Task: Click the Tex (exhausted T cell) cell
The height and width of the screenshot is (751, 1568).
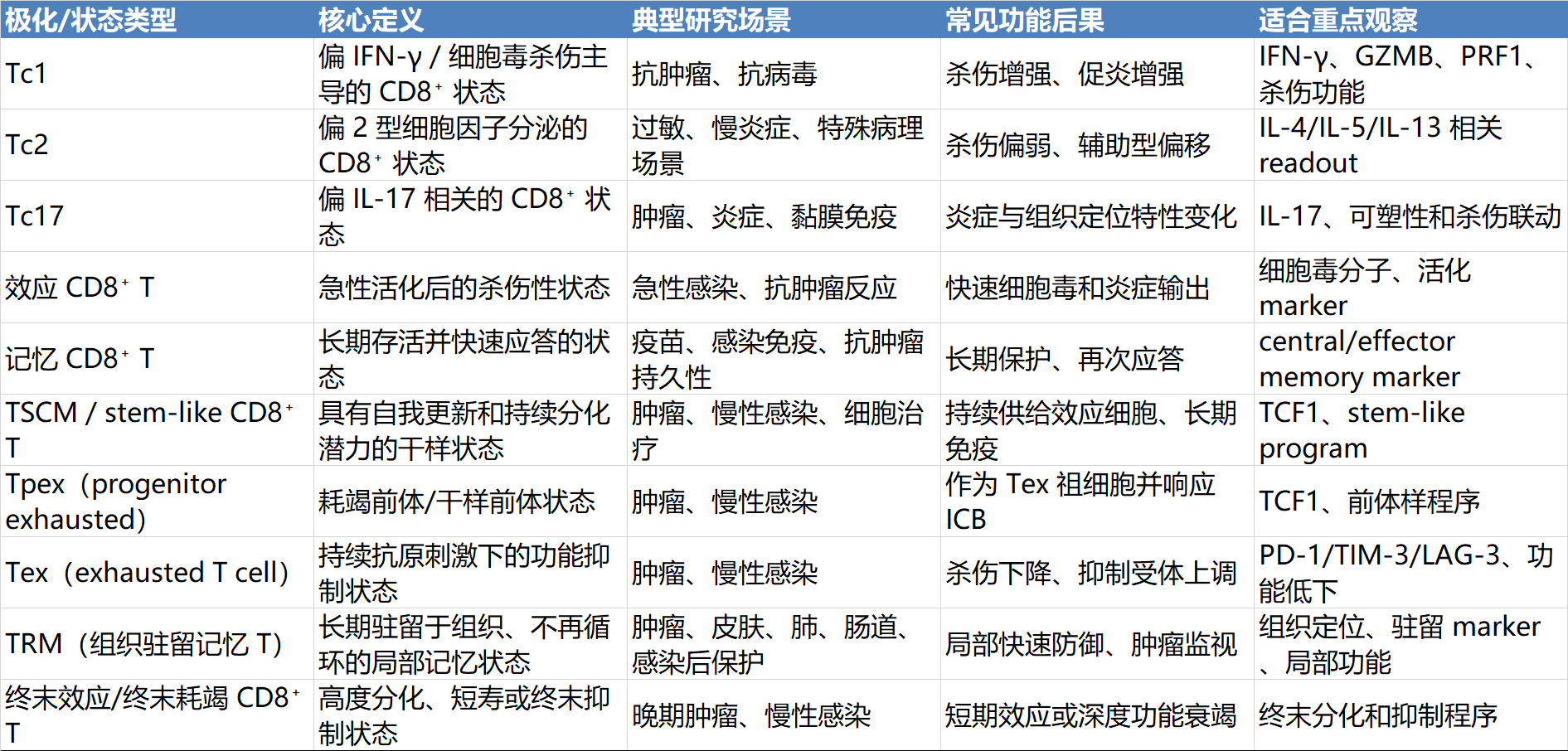Action: [148, 573]
